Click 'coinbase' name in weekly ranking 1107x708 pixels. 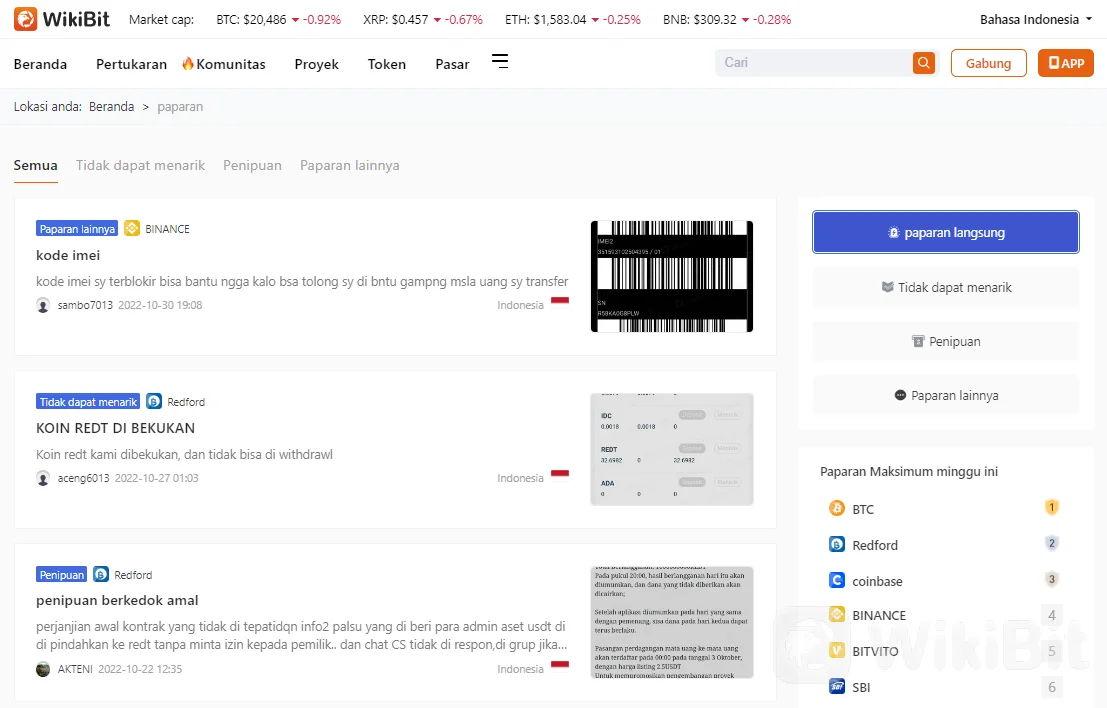877,581
